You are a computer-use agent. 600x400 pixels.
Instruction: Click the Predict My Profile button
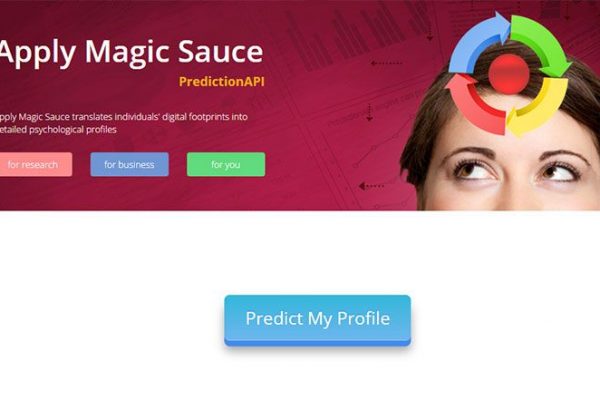tap(318, 320)
